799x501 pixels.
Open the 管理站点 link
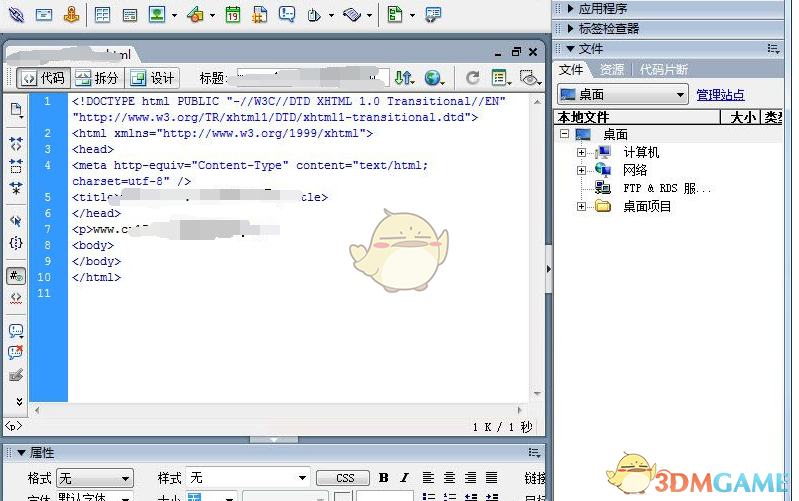pyautogui.click(x=720, y=95)
